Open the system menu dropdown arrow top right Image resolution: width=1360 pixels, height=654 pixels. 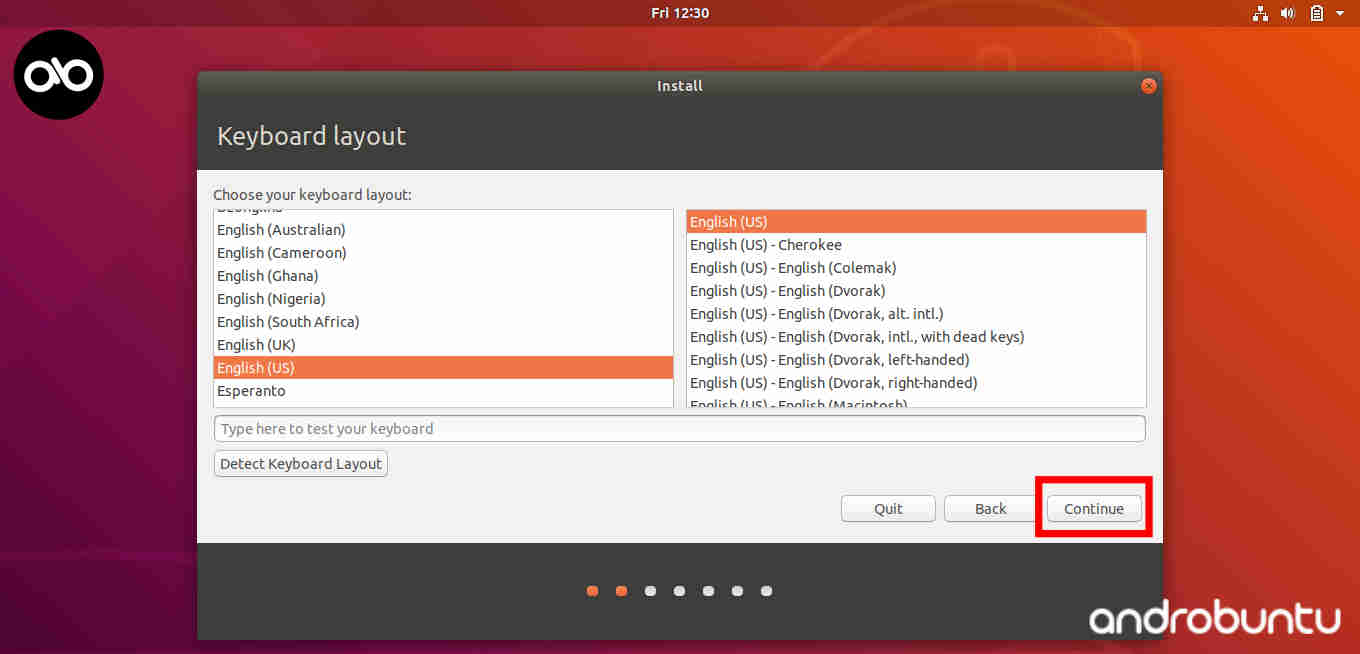[x=1340, y=13]
